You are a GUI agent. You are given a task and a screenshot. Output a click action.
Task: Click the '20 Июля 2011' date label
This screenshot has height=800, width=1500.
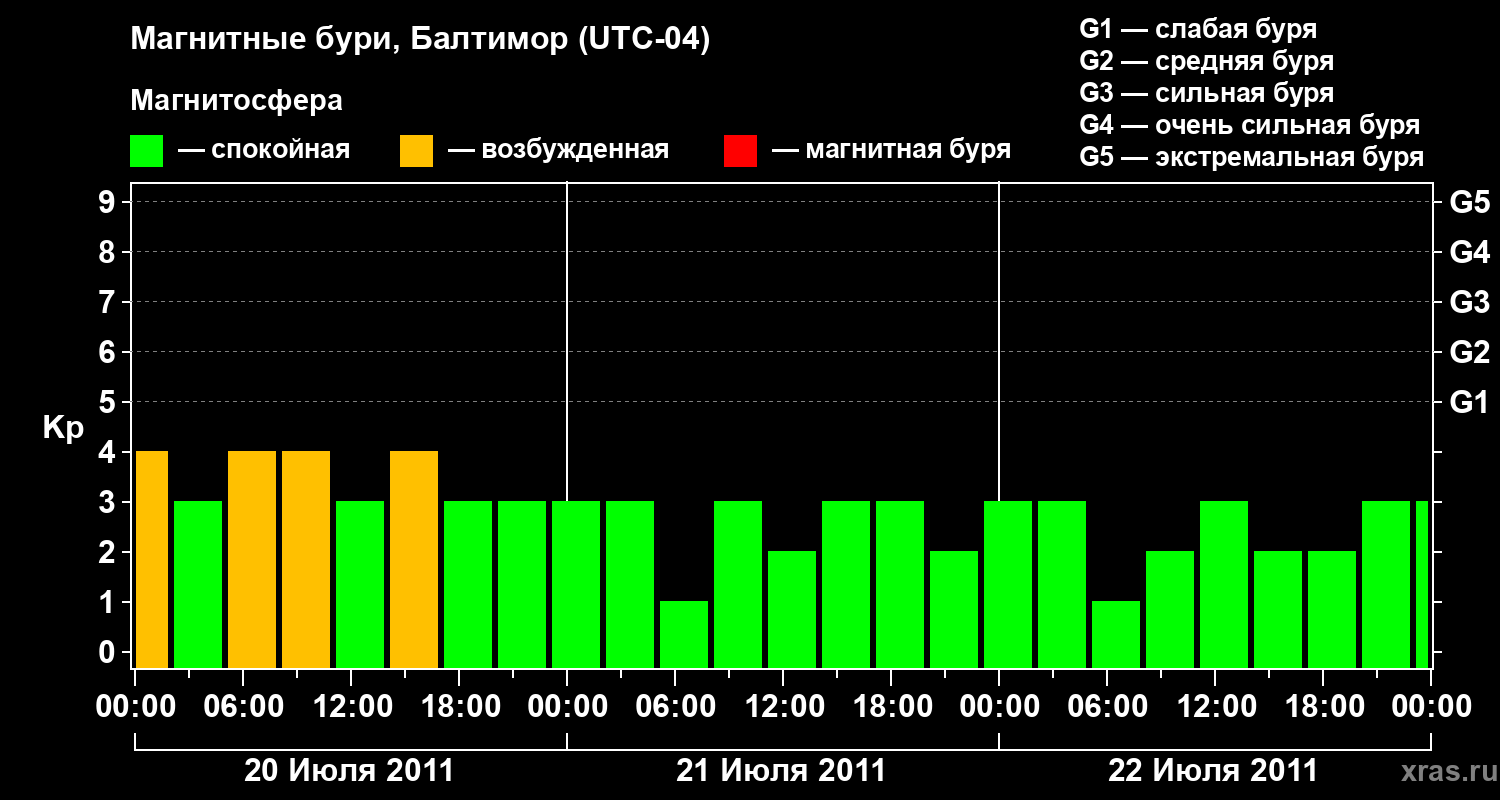pos(349,771)
